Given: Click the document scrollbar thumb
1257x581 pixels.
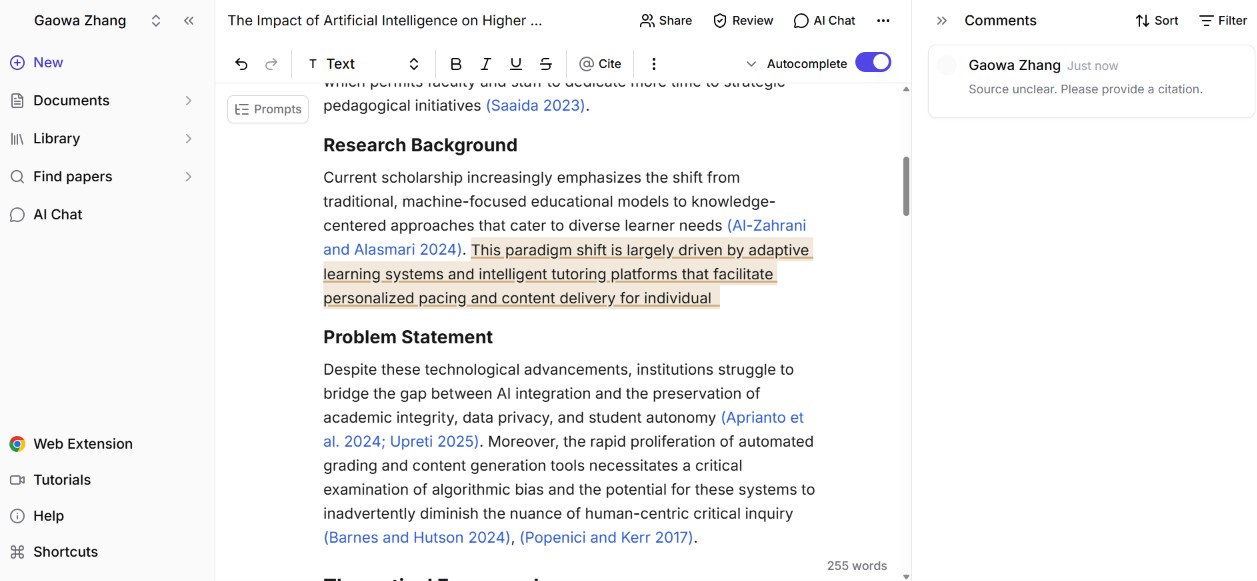Looking at the screenshot, I should point(906,186).
